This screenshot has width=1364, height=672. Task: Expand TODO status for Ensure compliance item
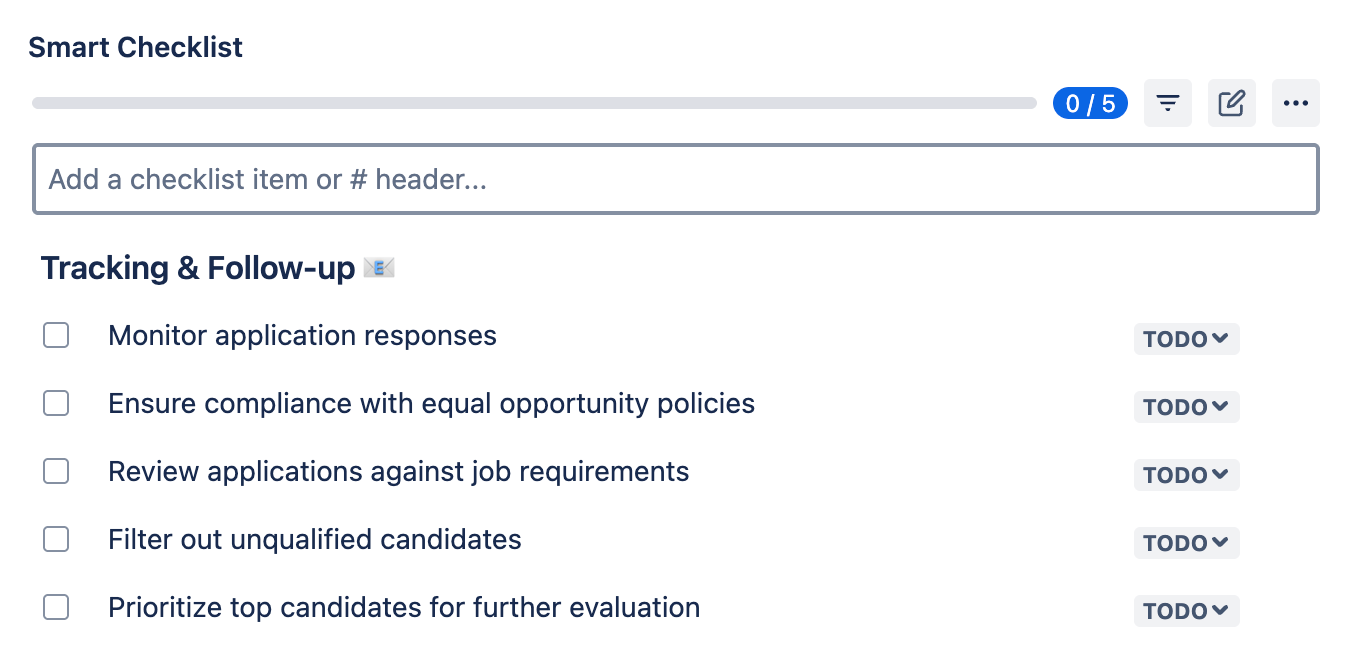1186,407
